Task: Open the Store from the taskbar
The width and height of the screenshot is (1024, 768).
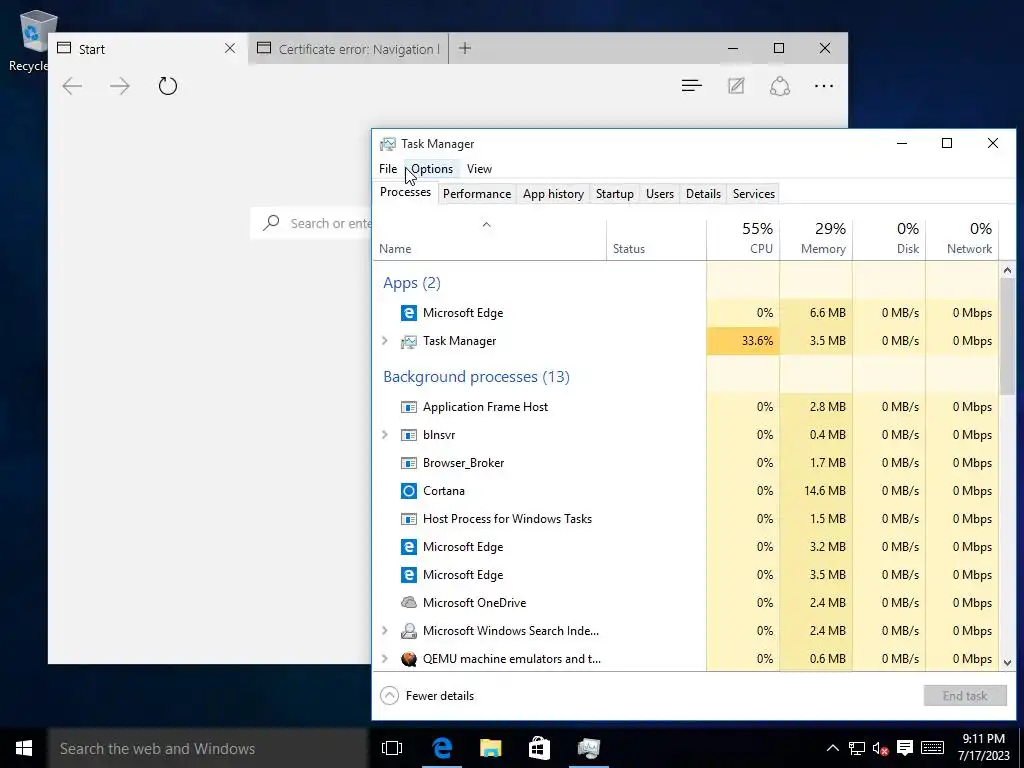Action: 539,748
